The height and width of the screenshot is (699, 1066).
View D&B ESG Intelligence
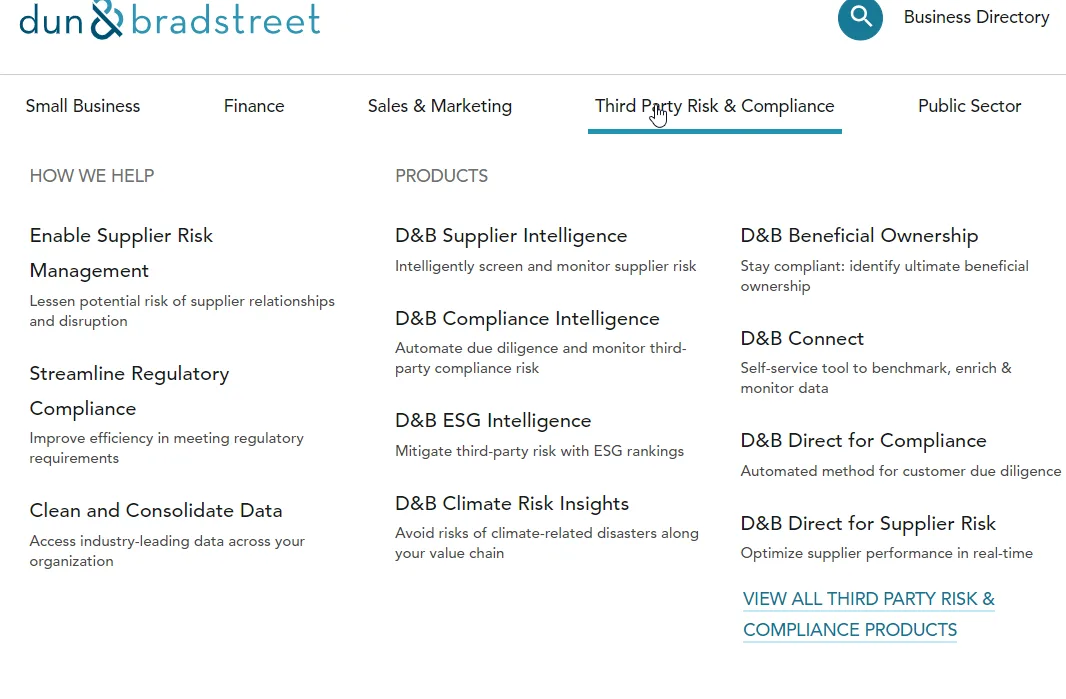click(x=493, y=421)
